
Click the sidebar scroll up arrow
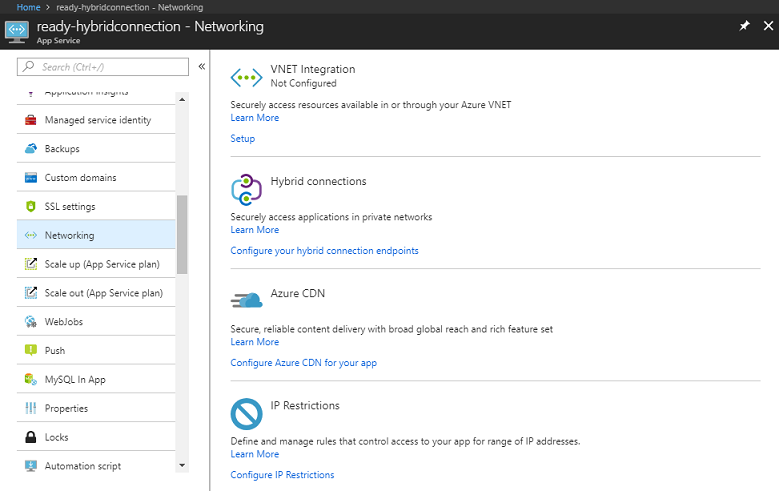click(x=182, y=99)
